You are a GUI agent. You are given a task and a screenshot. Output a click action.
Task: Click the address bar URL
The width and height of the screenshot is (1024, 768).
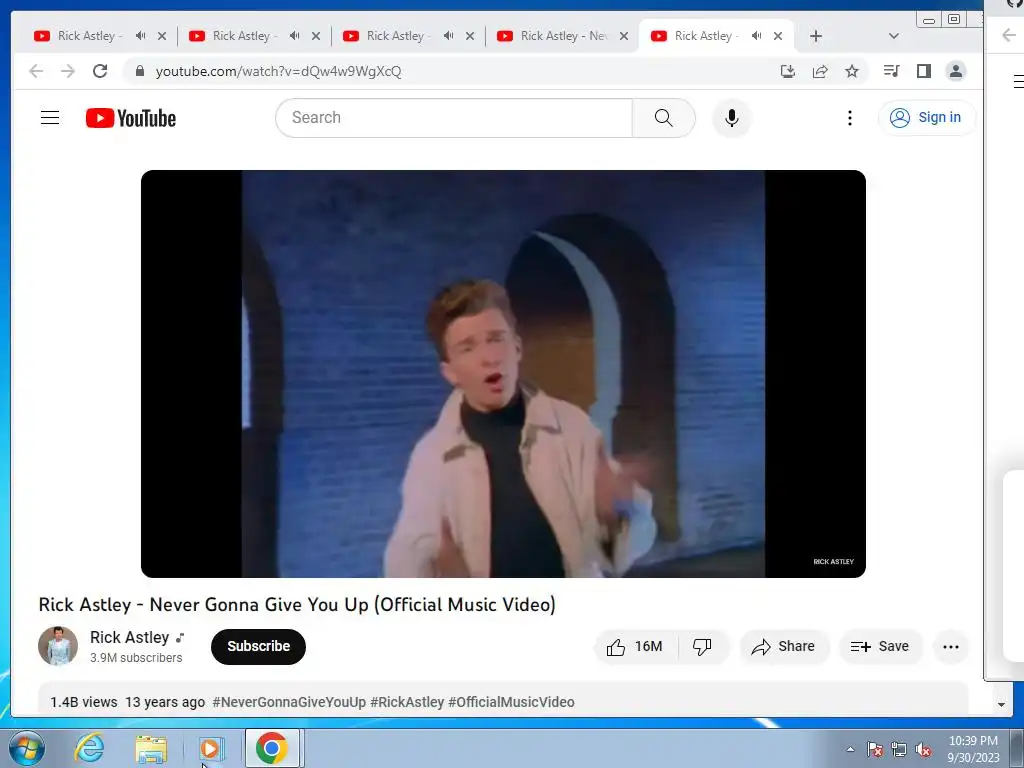click(278, 71)
